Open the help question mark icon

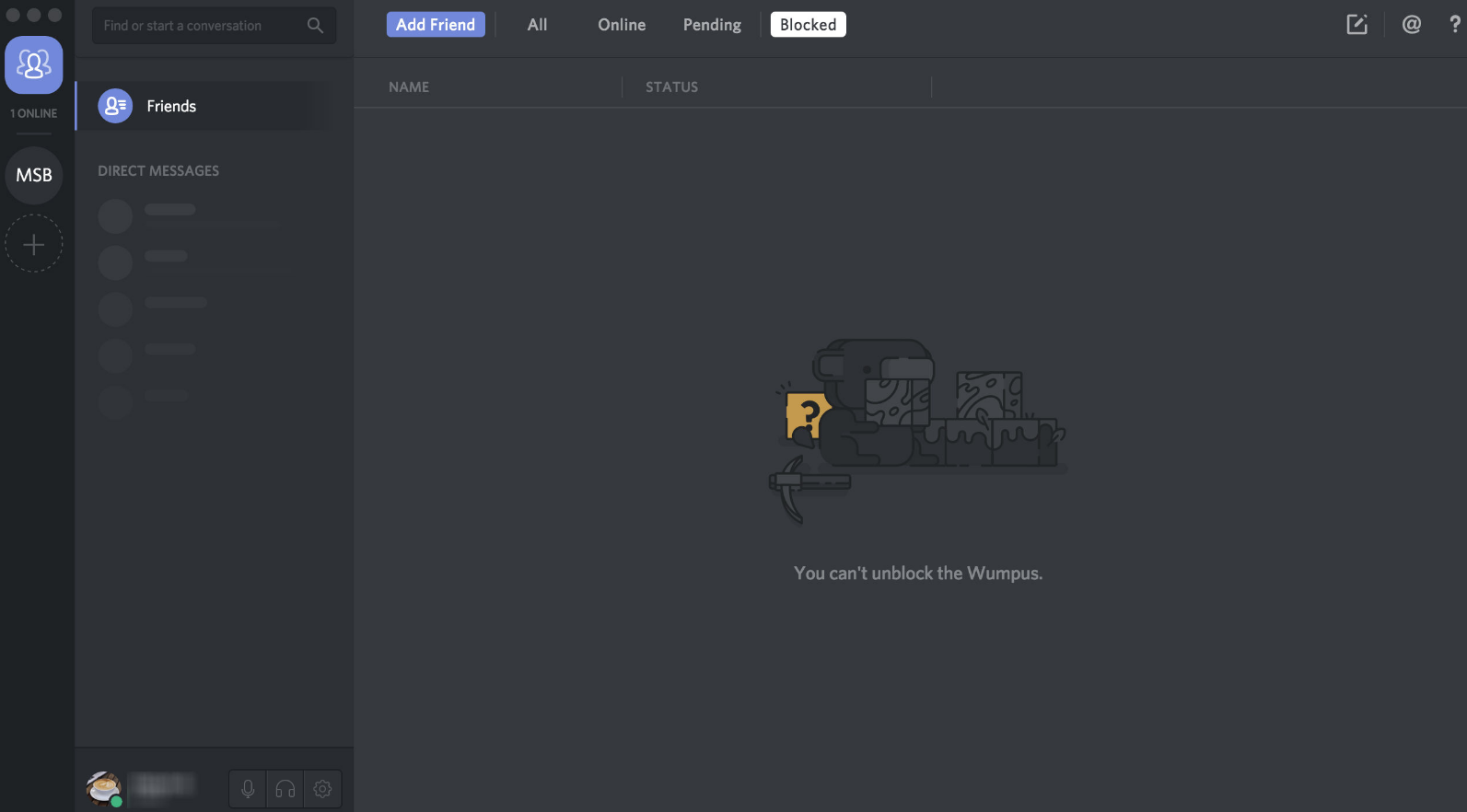(x=1455, y=25)
